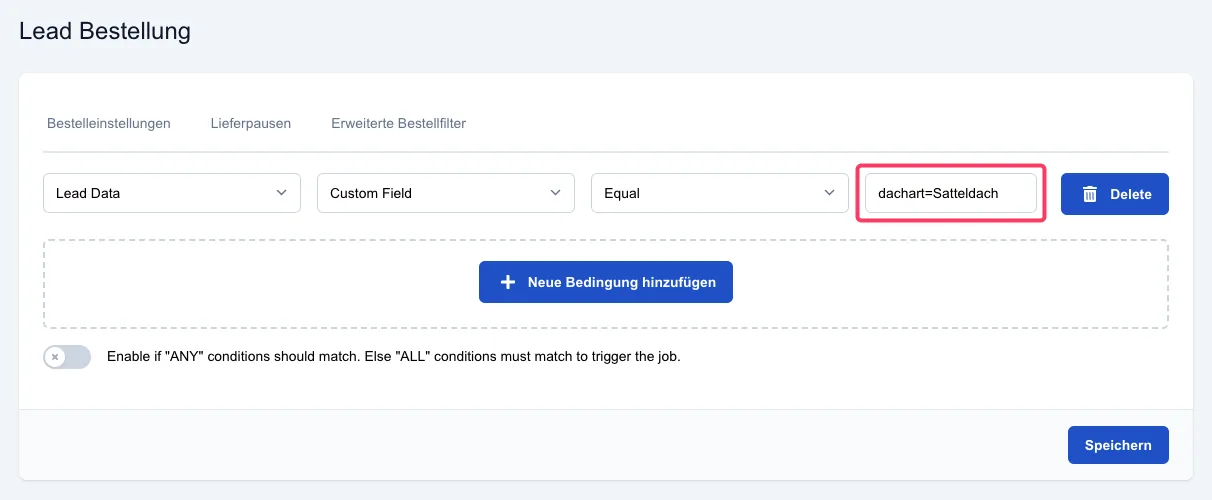Expand the Custom Field dropdown
The height and width of the screenshot is (500, 1212).
(446, 193)
